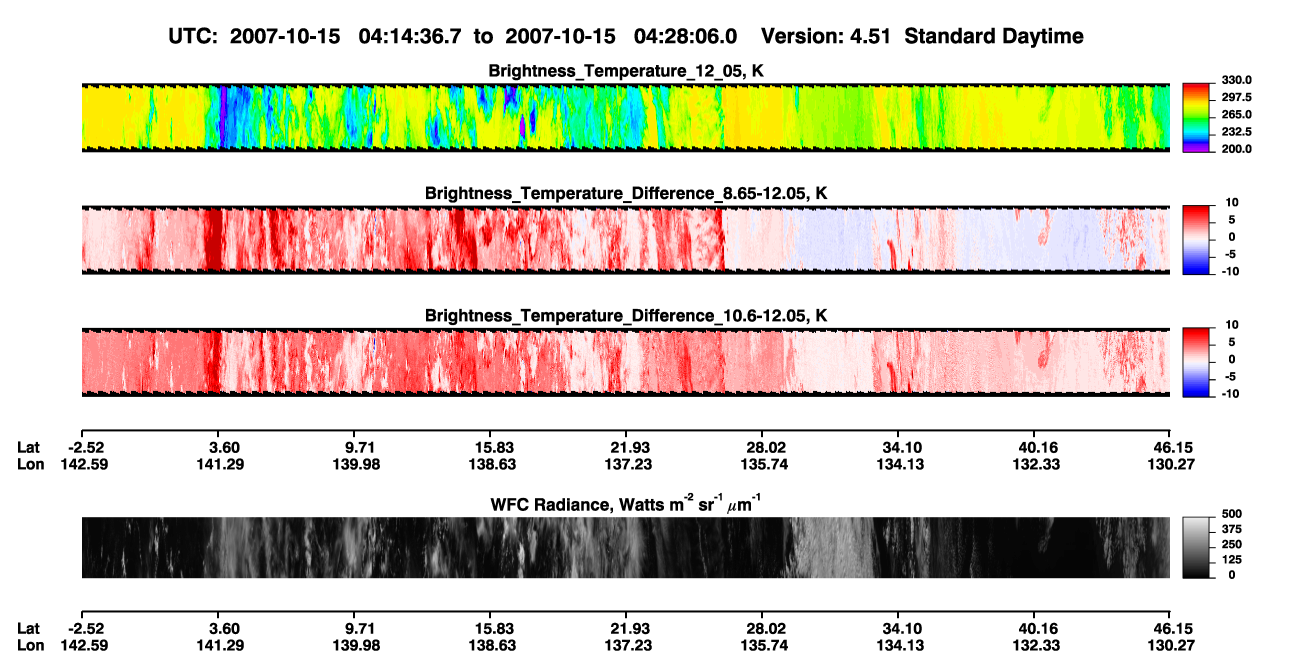Click the WFC Radiance plot title
Image resolution: width=1300 pixels, height=667 pixels.
(x=626, y=503)
